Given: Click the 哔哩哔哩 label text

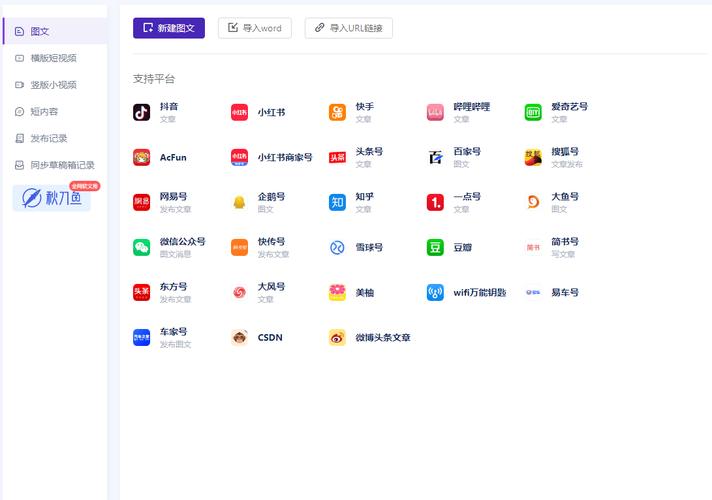Looking at the screenshot, I should (x=472, y=107).
